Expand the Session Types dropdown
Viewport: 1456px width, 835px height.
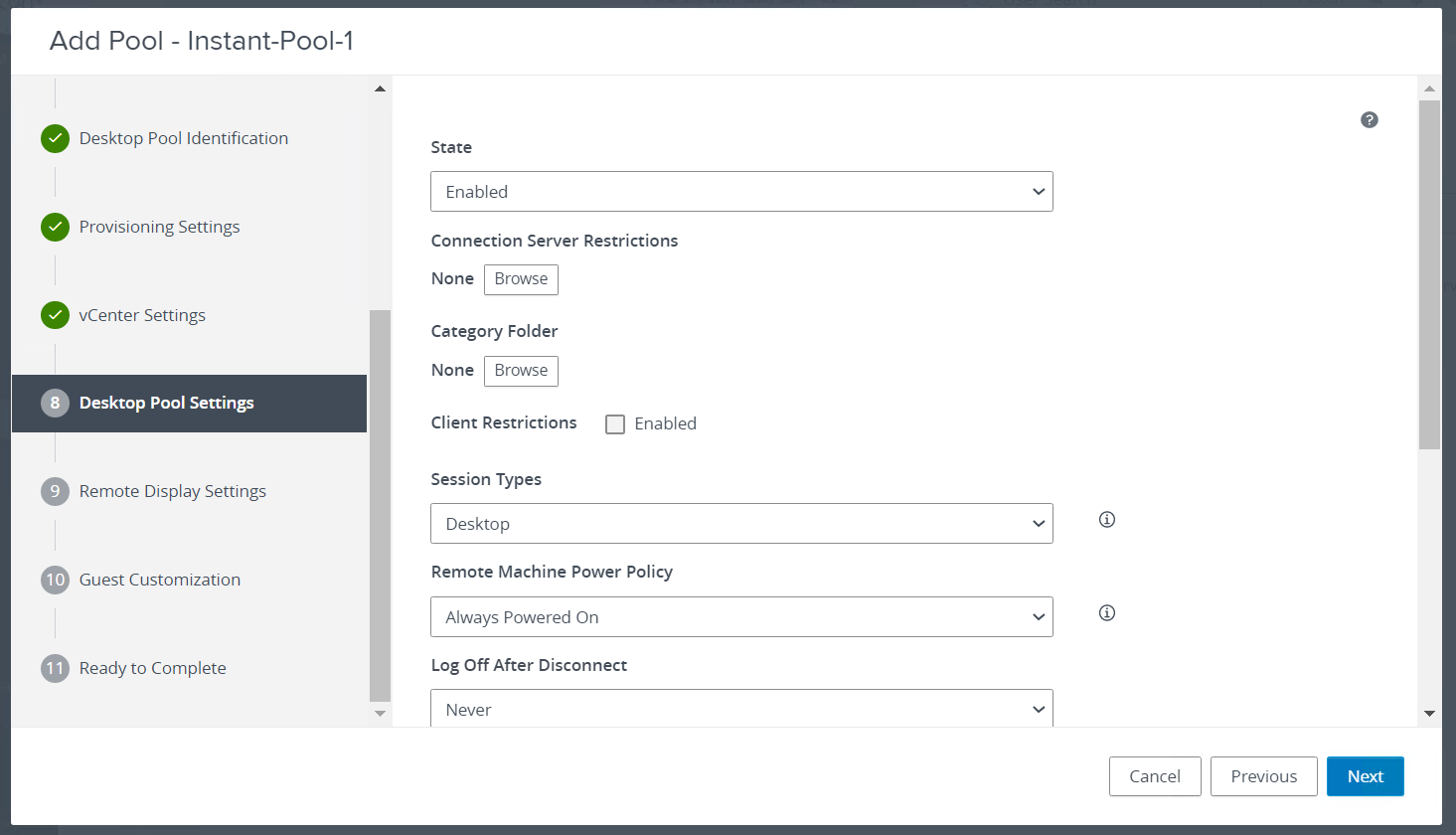[741, 524]
